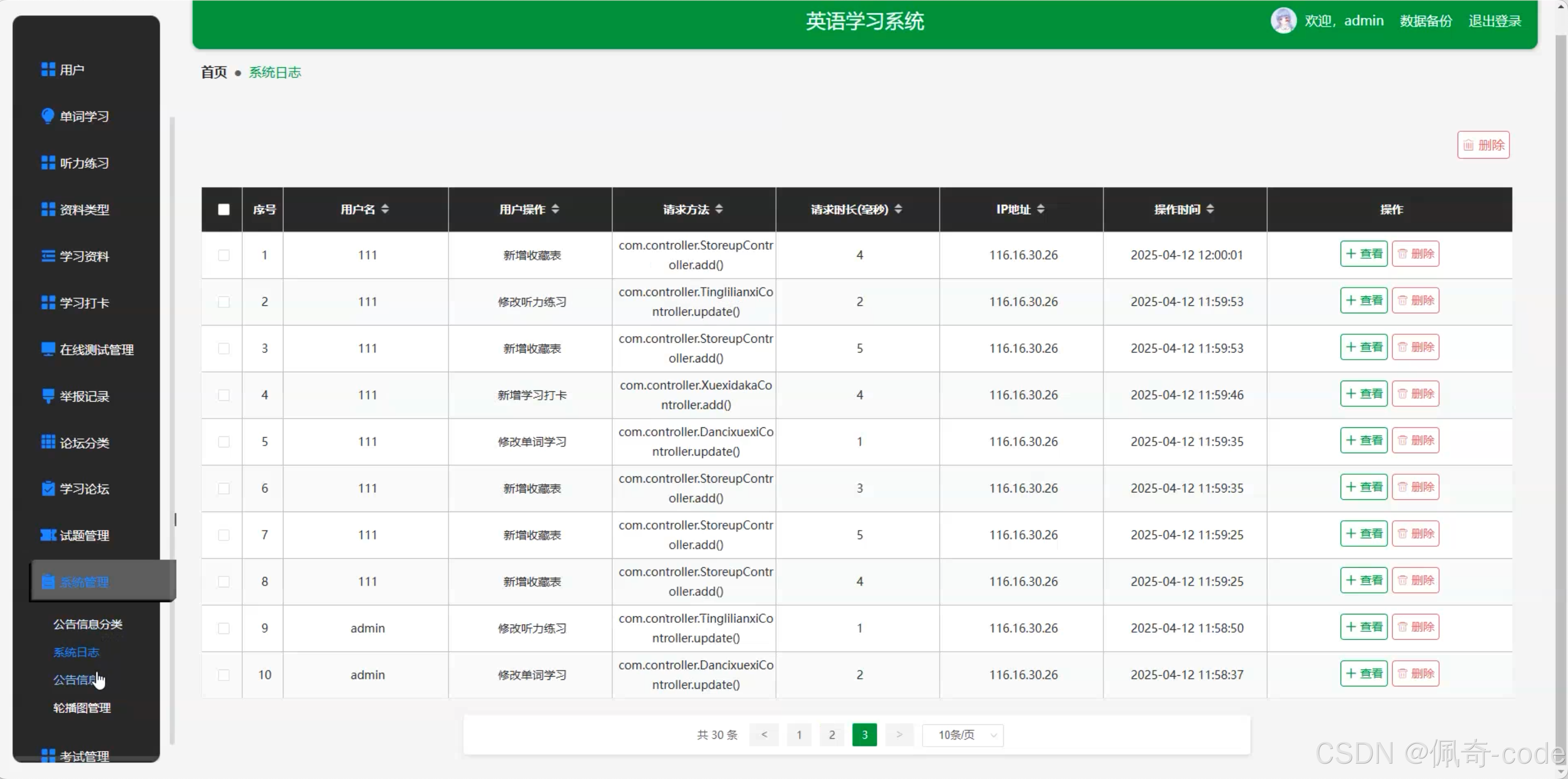Screen dimensions: 1568x779
Task: Tick the checkbox for row 9
Action: tap(224, 628)
